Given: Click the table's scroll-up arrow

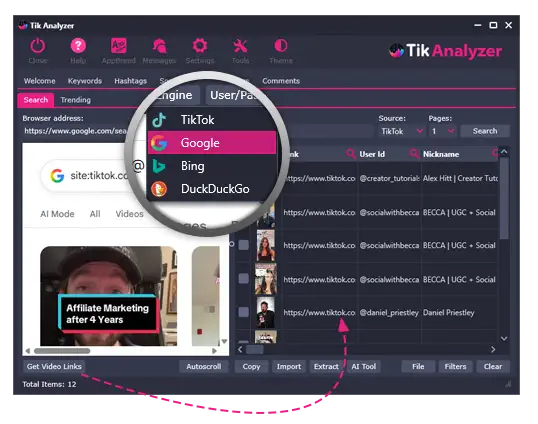Looking at the screenshot, I should point(504,151).
